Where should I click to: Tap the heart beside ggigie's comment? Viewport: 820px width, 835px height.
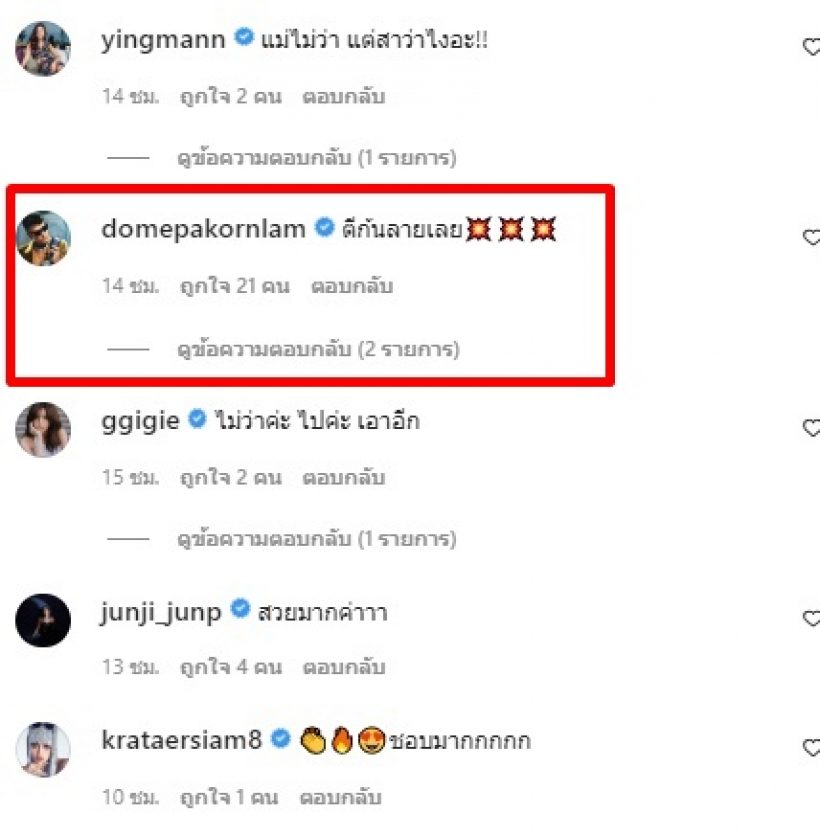tap(811, 428)
